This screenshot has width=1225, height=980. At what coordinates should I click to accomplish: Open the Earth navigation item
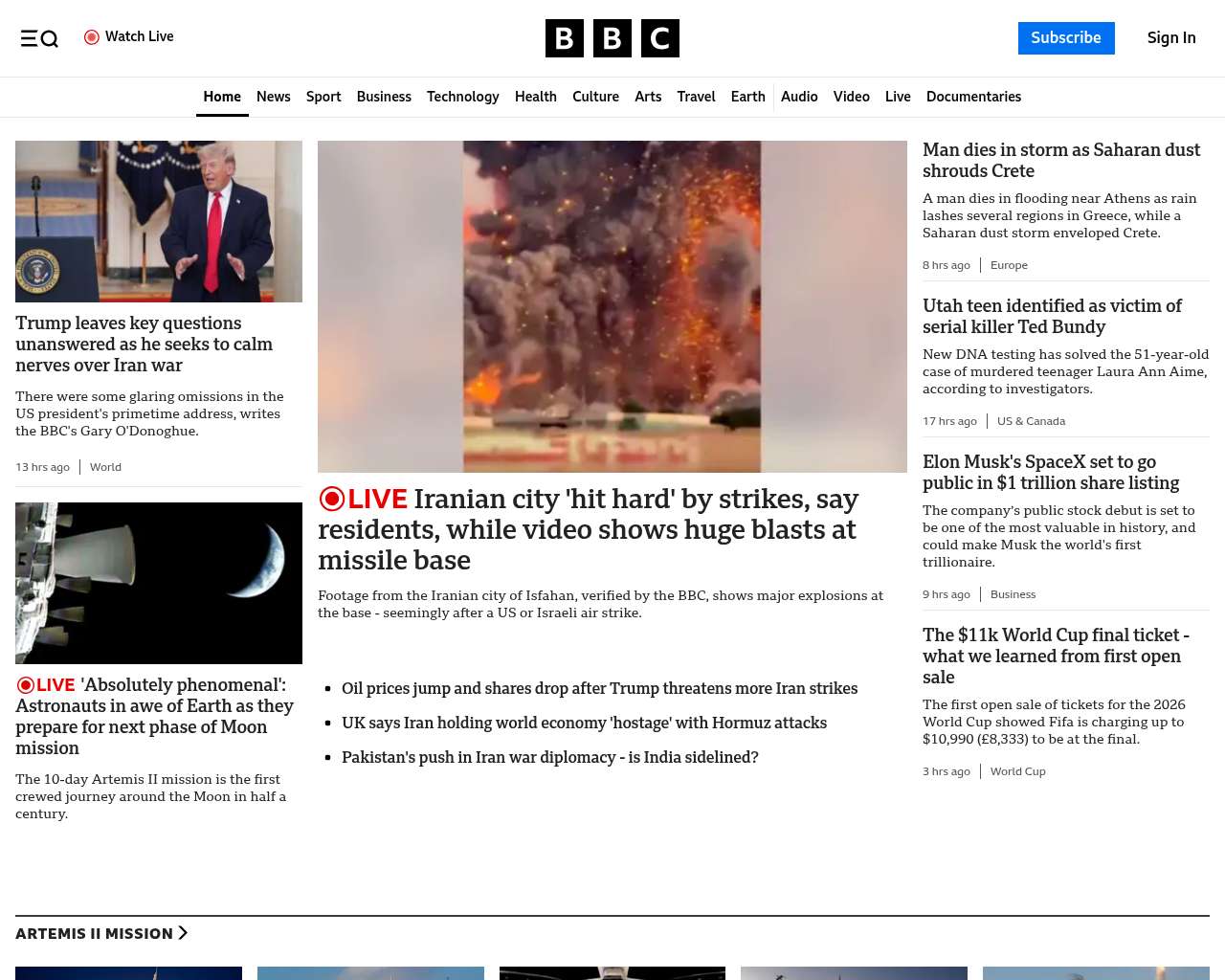(x=747, y=97)
